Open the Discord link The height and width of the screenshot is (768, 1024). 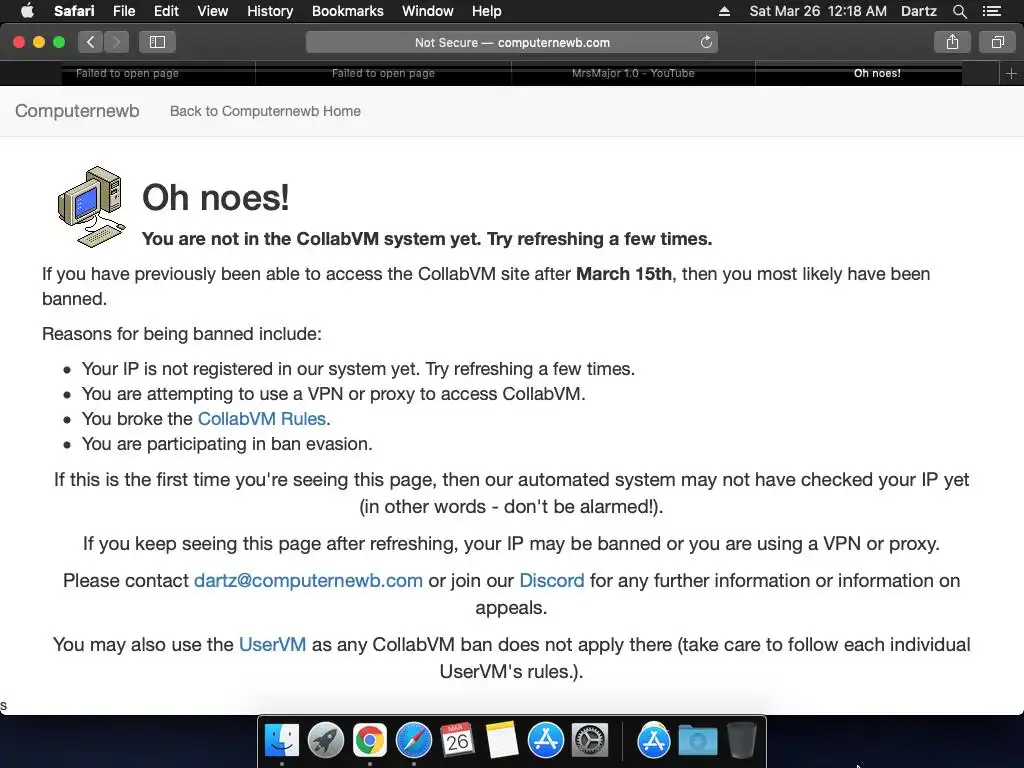click(x=552, y=581)
